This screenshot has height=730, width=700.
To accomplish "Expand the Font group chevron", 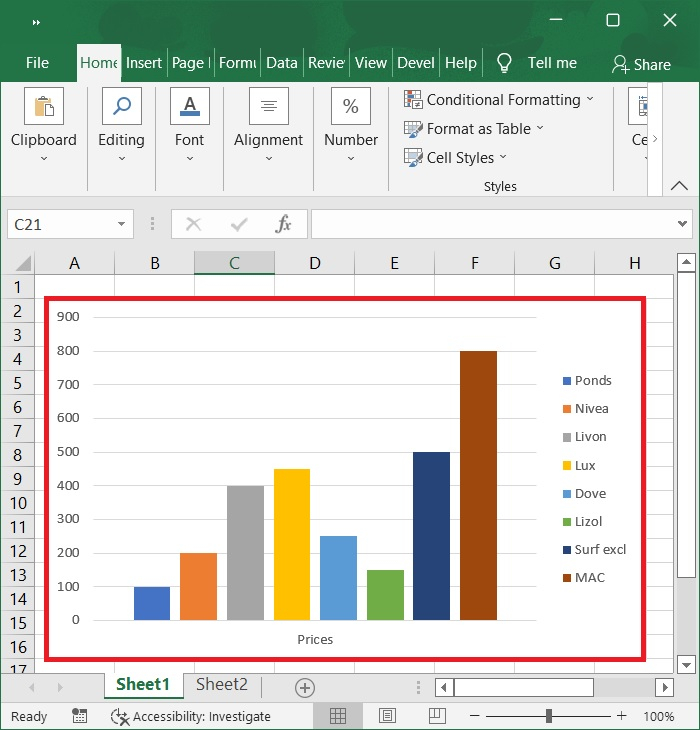I will tap(190, 159).
